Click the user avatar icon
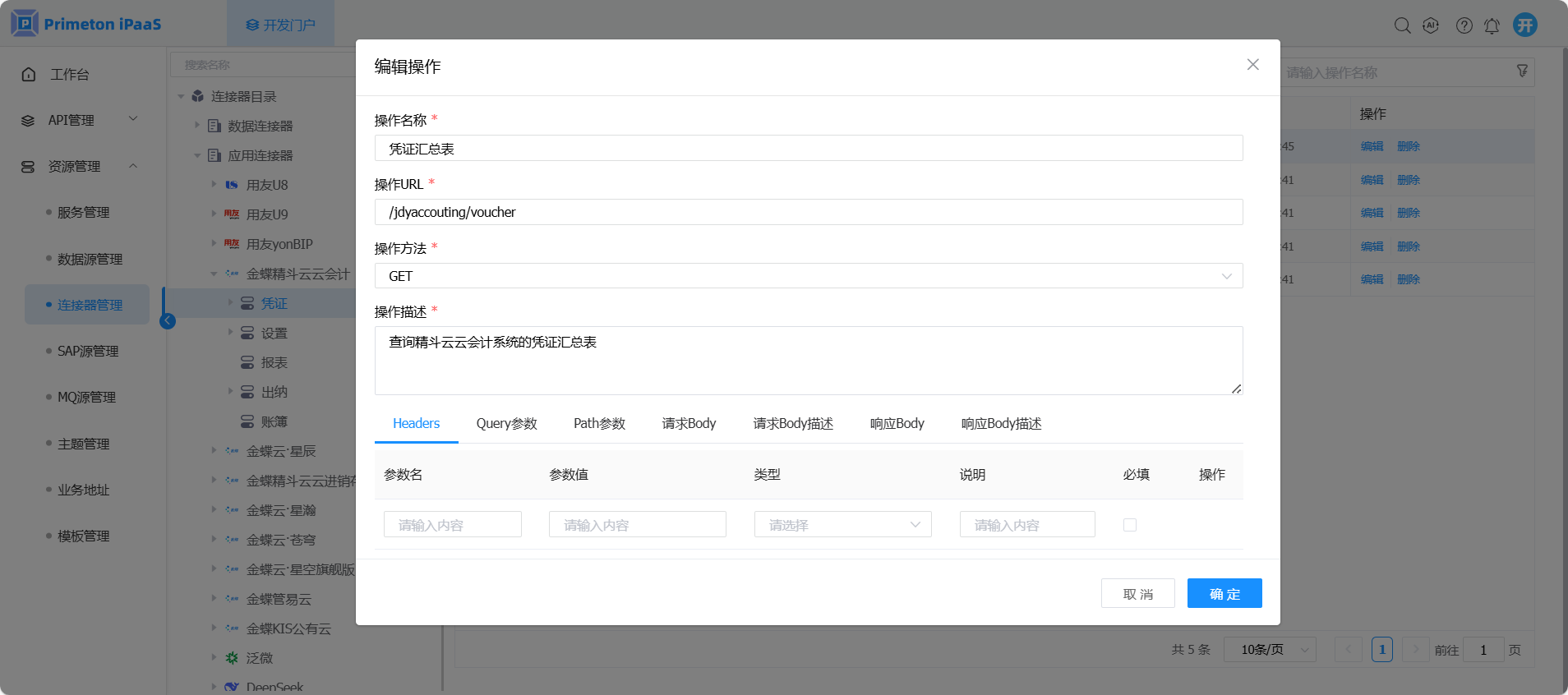Image resolution: width=1568 pixels, height=695 pixels. (x=1524, y=25)
